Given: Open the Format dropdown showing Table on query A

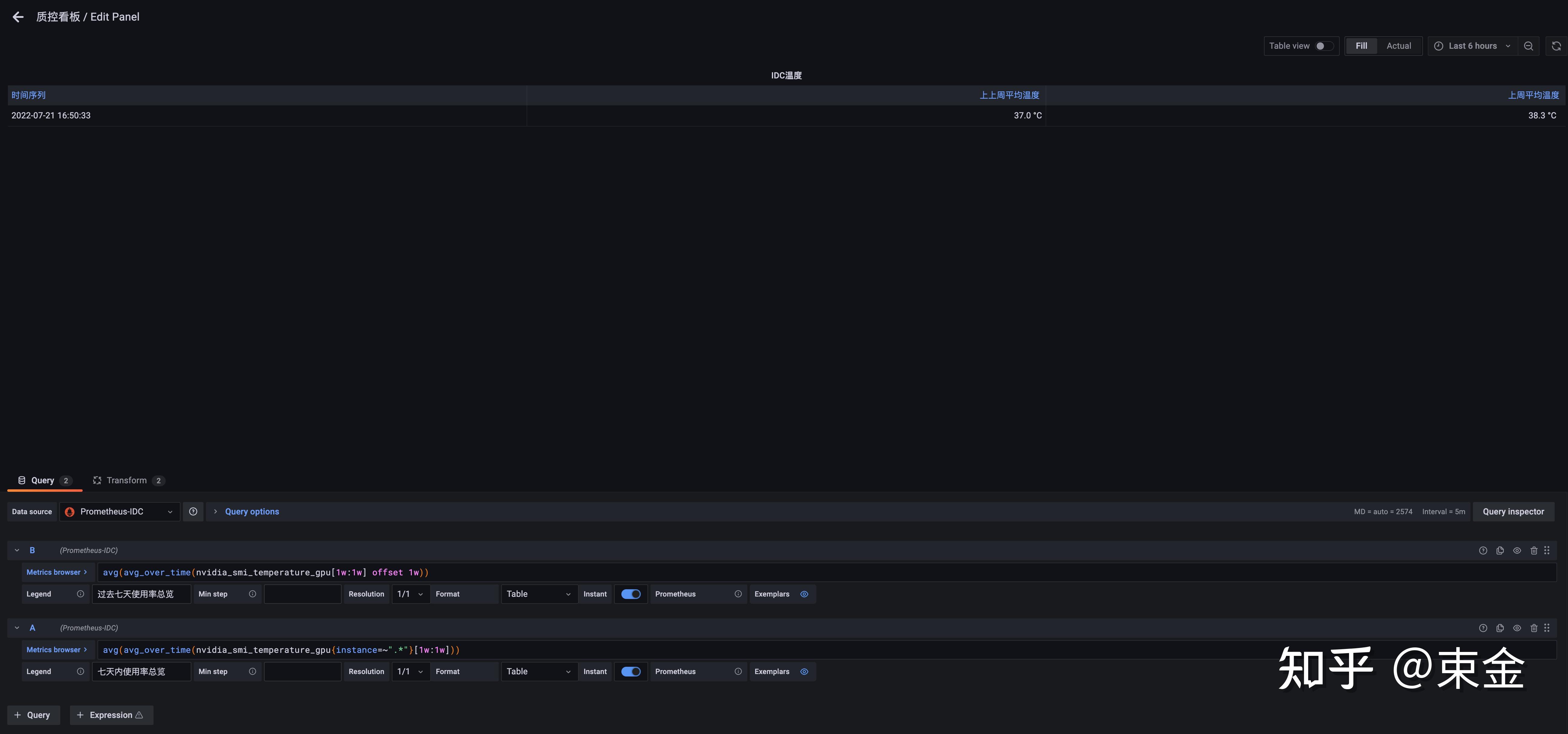Looking at the screenshot, I should coord(539,671).
